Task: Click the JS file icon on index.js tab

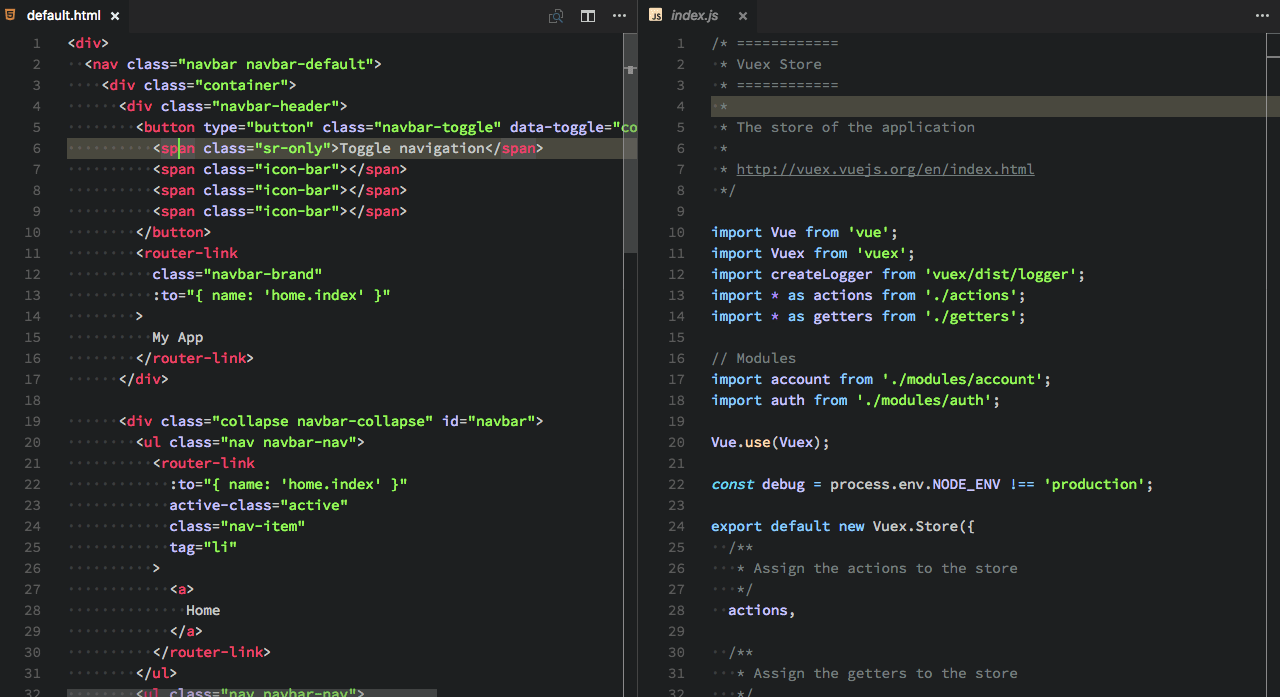Action: pos(658,16)
